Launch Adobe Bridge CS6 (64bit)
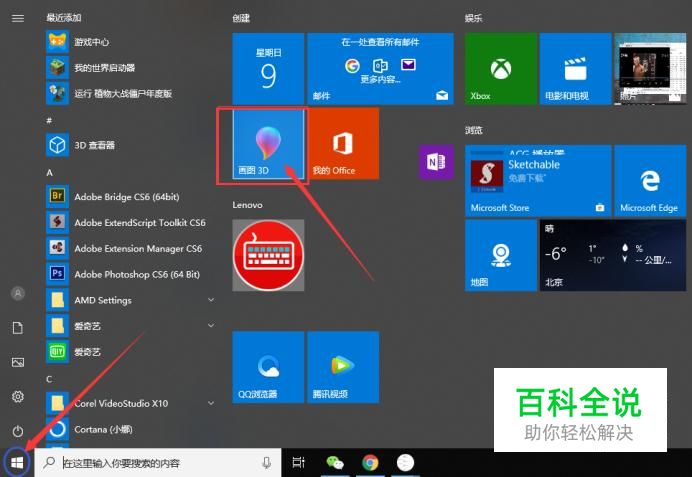Image resolution: width=692 pixels, height=477 pixels. pos(130,197)
